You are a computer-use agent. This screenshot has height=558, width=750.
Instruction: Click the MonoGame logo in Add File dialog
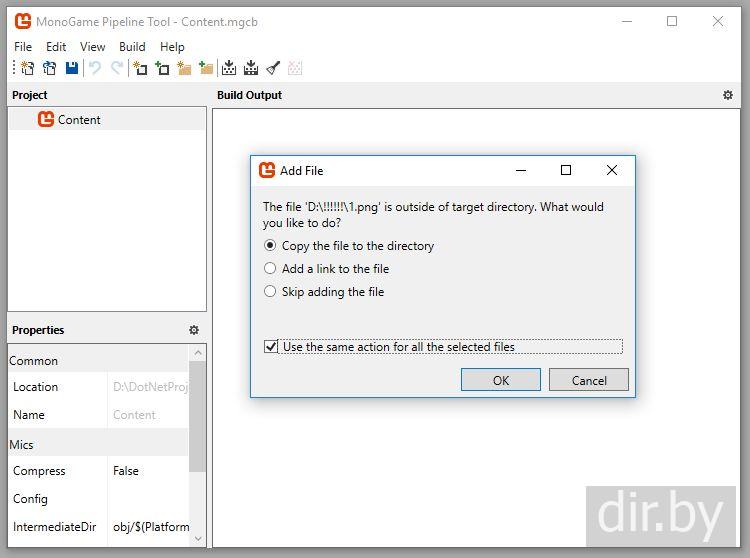(x=267, y=170)
